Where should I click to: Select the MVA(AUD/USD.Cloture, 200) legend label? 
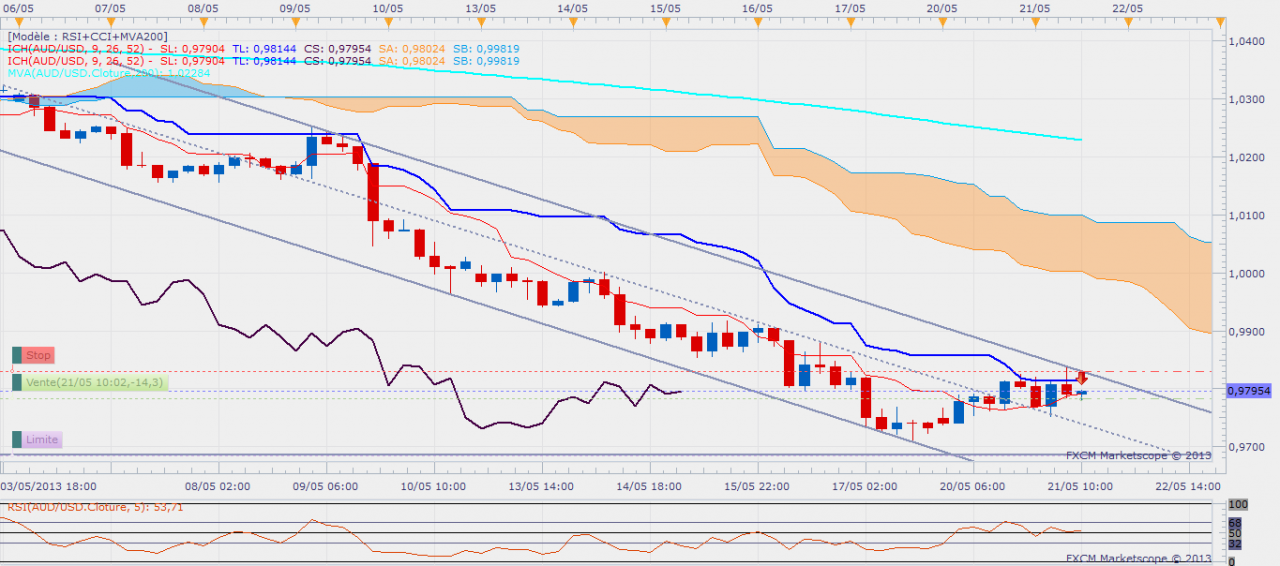point(109,73)
